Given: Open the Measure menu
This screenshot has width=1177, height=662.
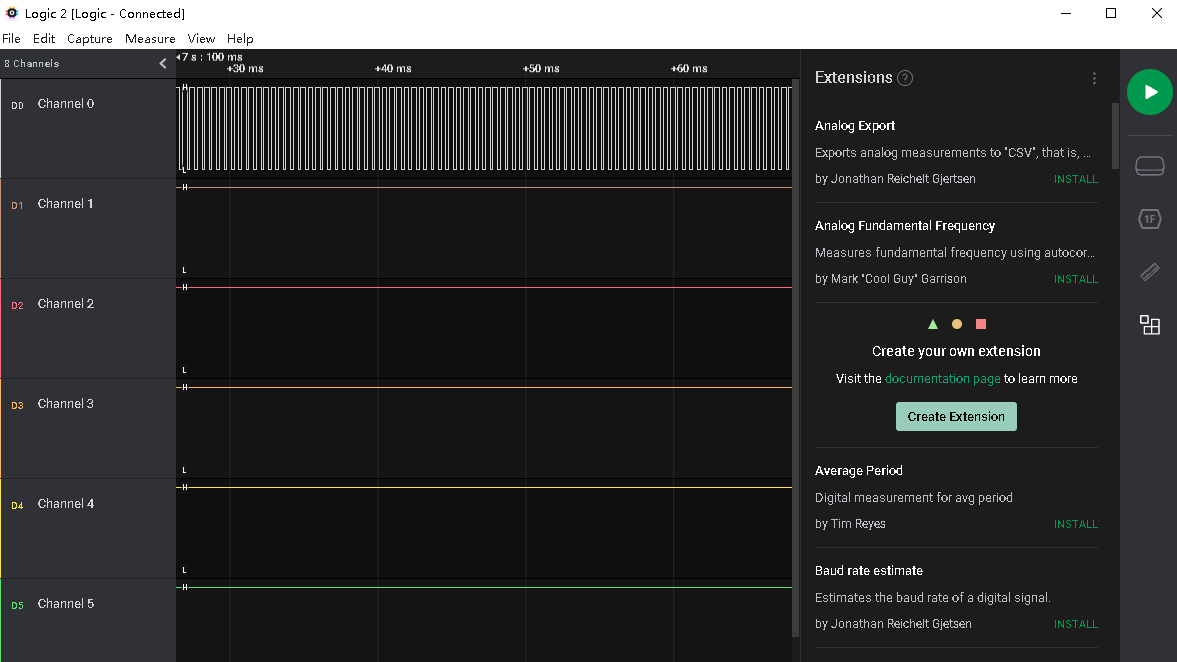Looking at the screenshot, I should point(150,38).
